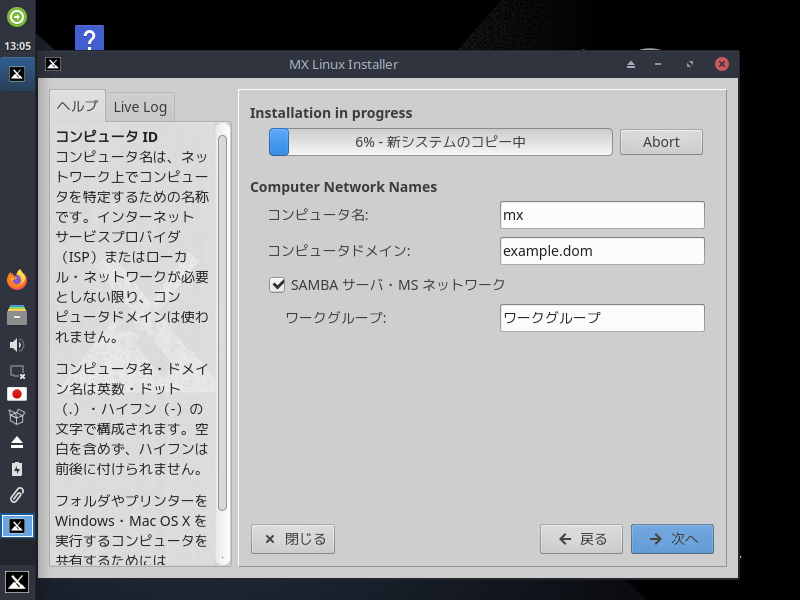Switch to the Live Log tab

click(140, 107)
